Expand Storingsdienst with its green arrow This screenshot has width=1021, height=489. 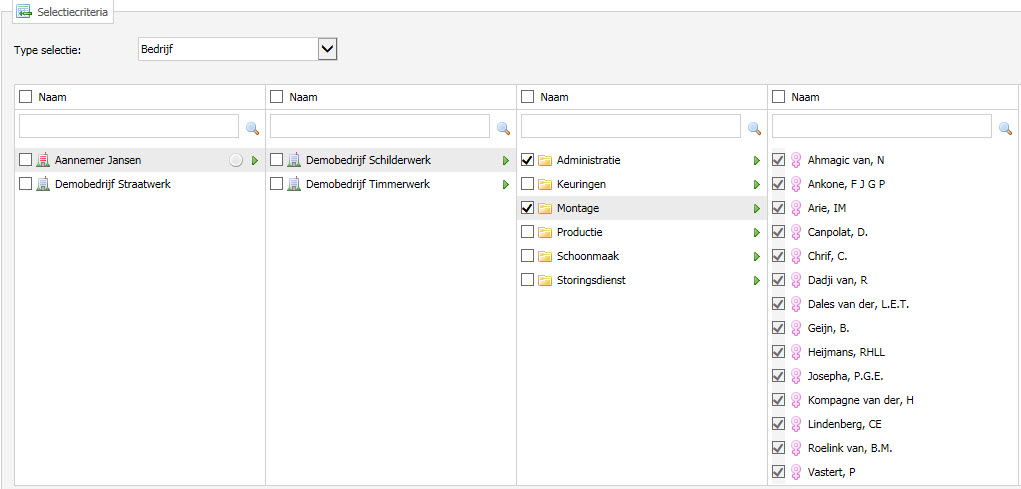(x=757, y=280)
